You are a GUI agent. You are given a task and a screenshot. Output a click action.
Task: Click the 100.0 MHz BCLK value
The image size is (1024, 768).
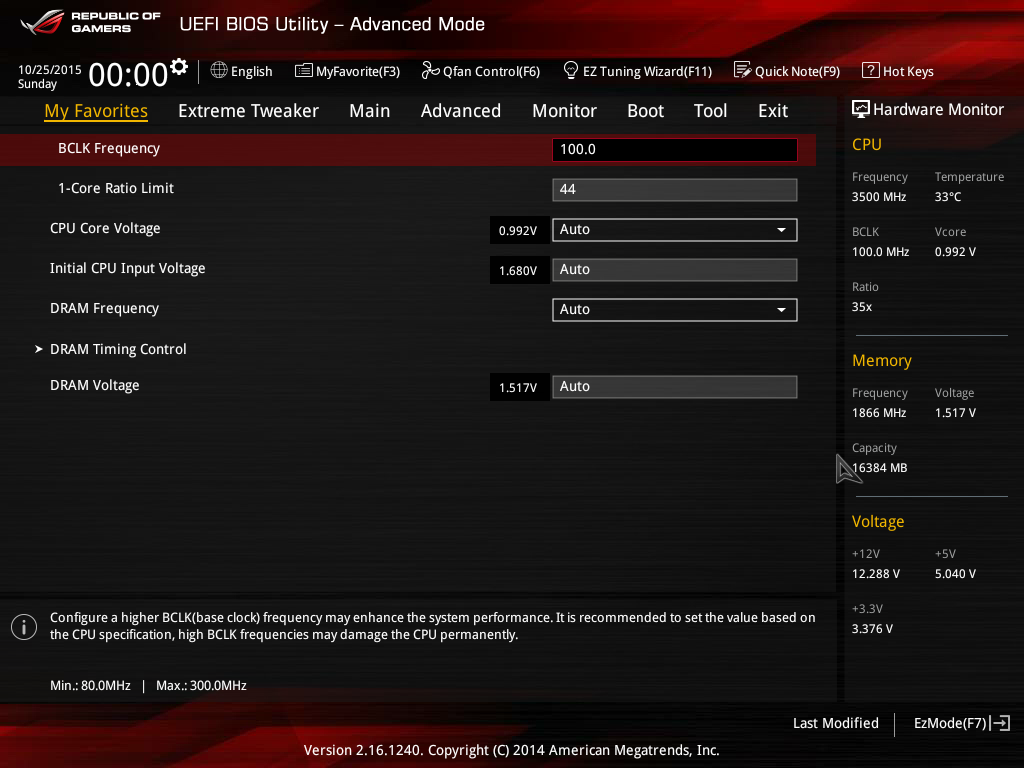coord(880,251)
